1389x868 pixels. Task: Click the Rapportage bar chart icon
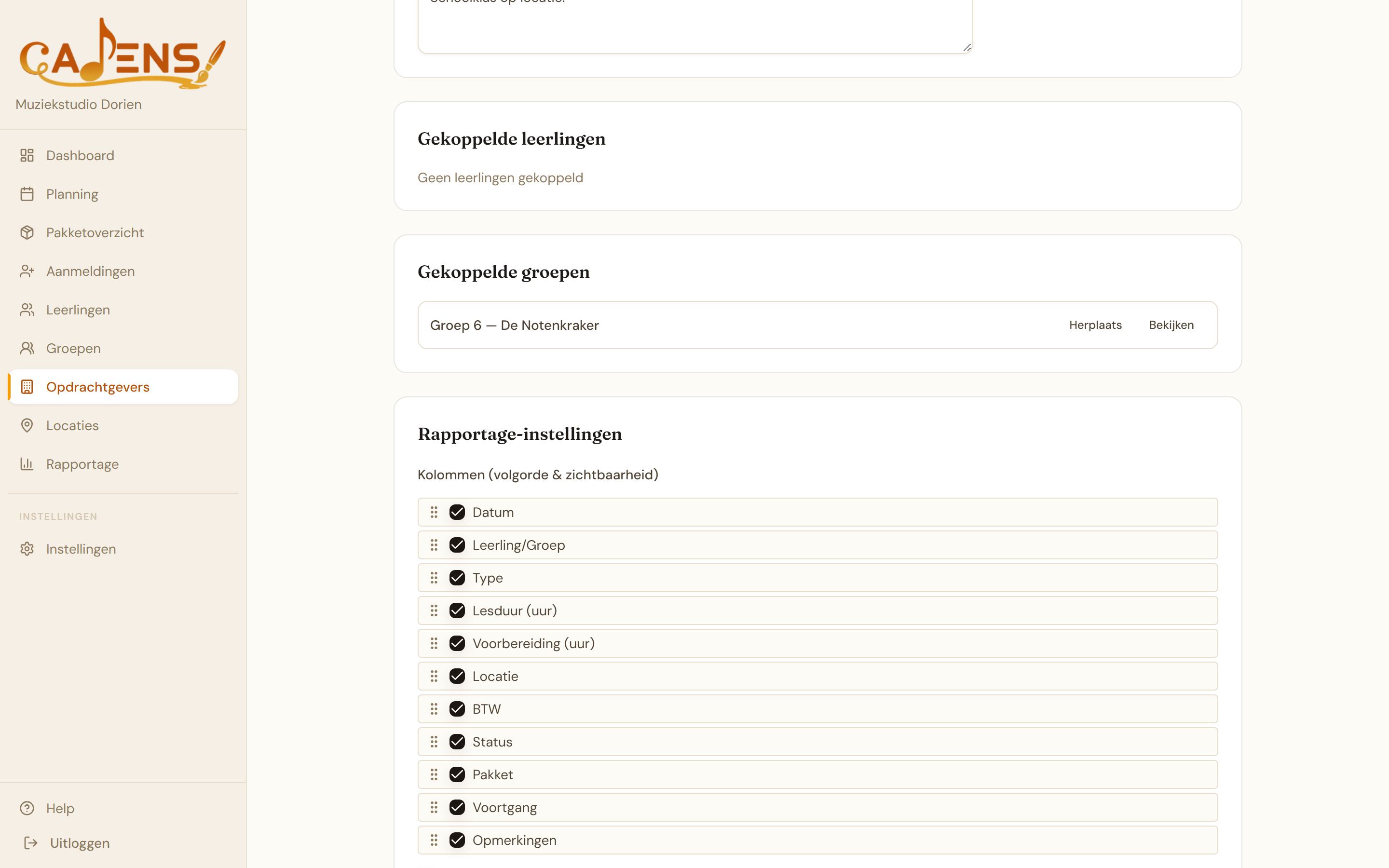coord(27,464)
